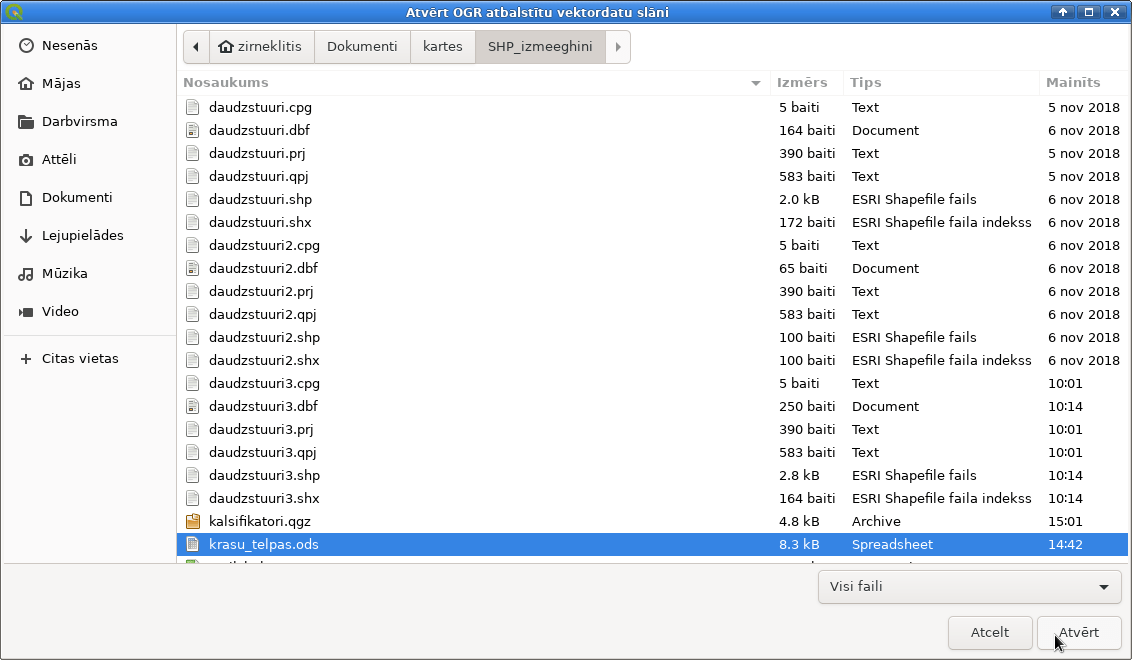Select file daudzstuuri3.shx
The height and width of the screenshot is (660, 1132).
point(652,499)
